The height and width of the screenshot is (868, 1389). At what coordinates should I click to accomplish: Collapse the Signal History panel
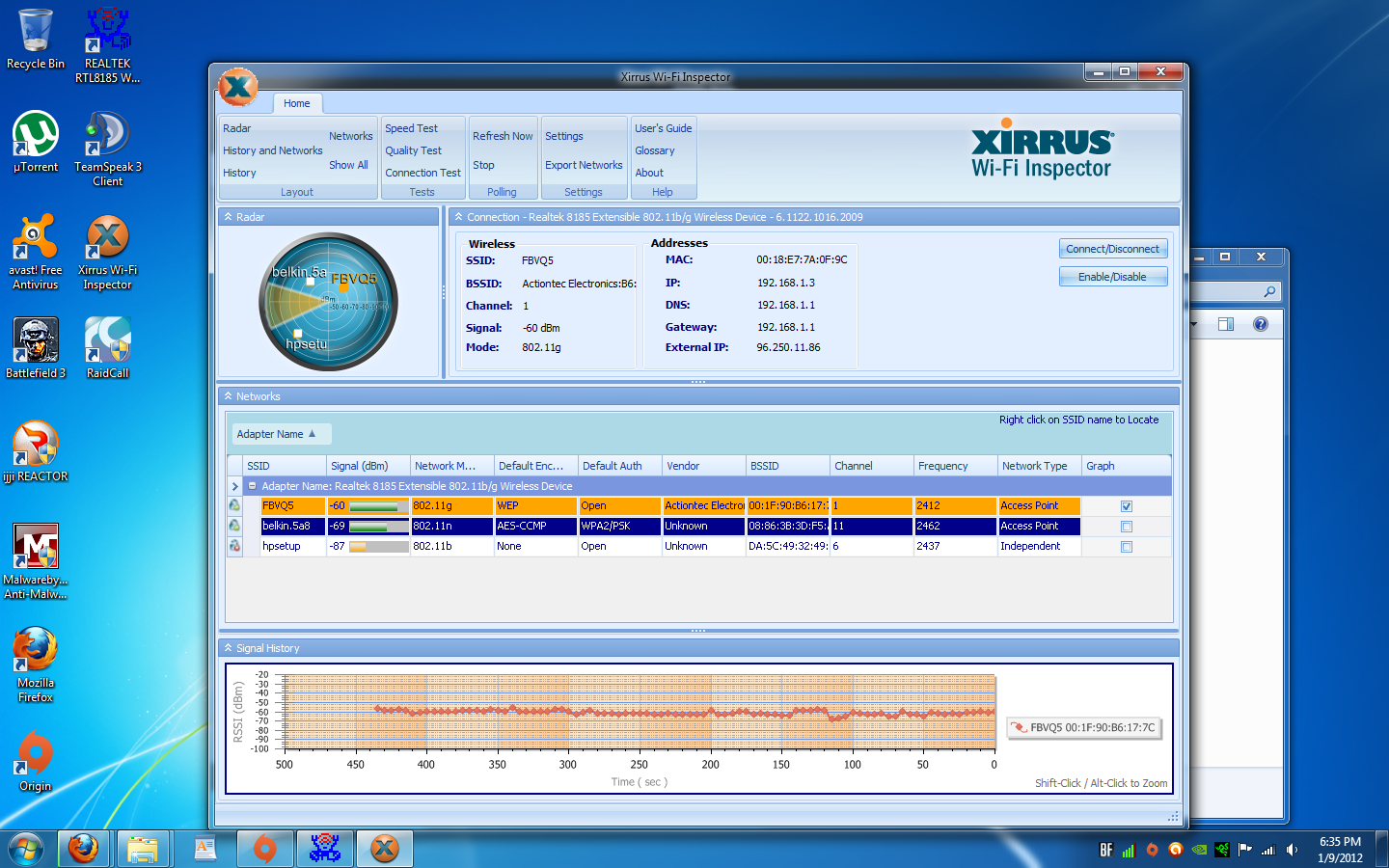[229, 648]
